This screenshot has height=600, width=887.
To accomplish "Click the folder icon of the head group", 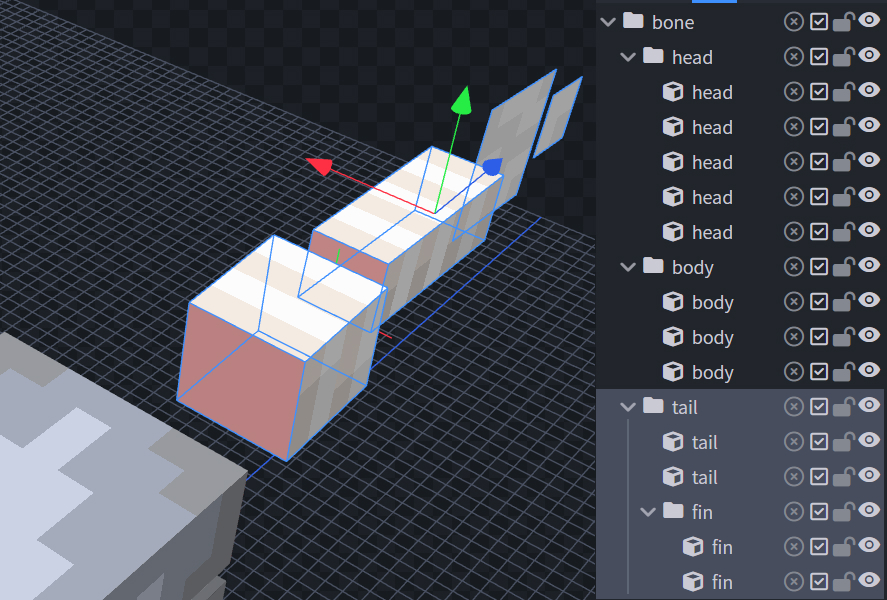I will click(x=653, y=57).
